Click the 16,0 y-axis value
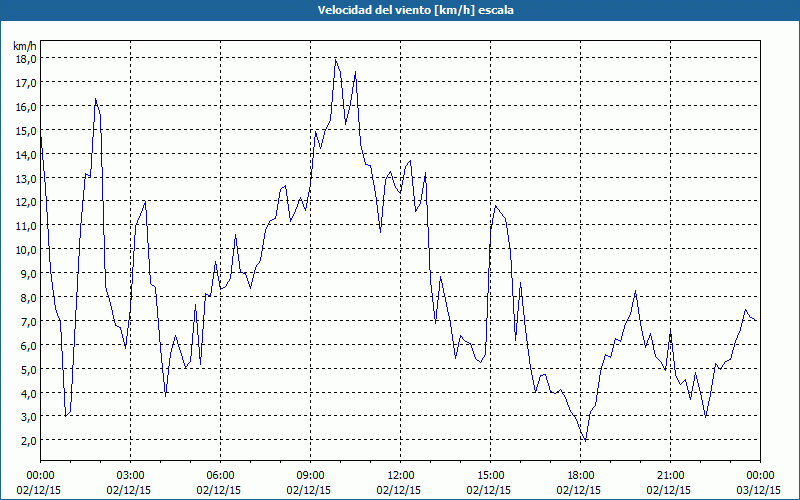Screen dimensions: 800x500 pos(27,107)
